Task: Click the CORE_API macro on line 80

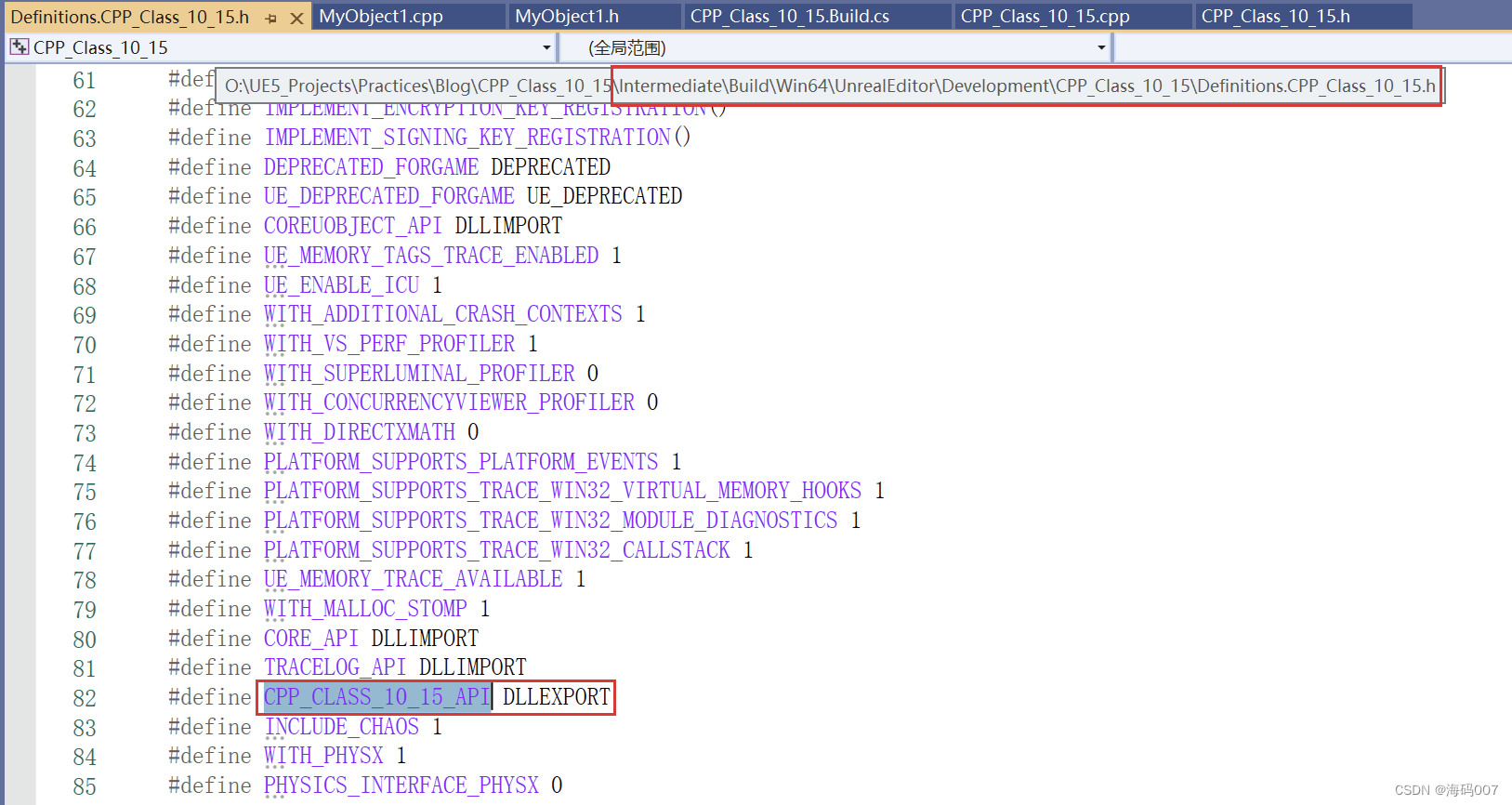Action: (310, 638)
